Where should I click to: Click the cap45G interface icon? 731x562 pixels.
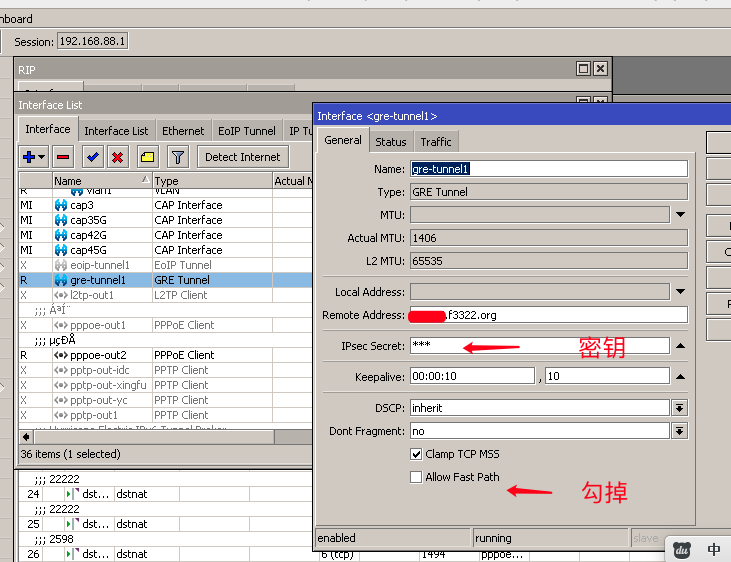pyautogui.click(x=61, y=250)
